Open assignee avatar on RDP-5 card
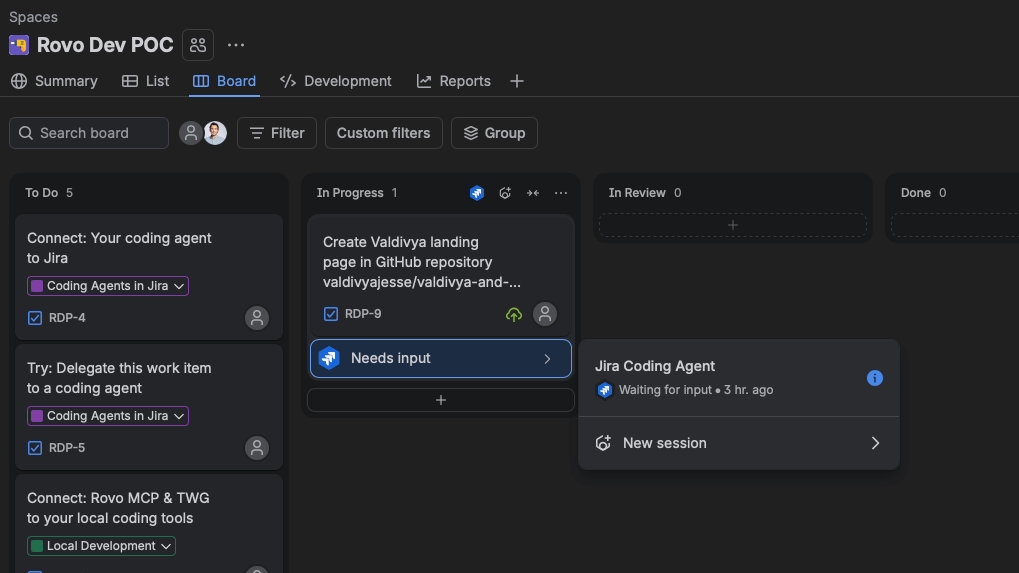 (257, 448)
